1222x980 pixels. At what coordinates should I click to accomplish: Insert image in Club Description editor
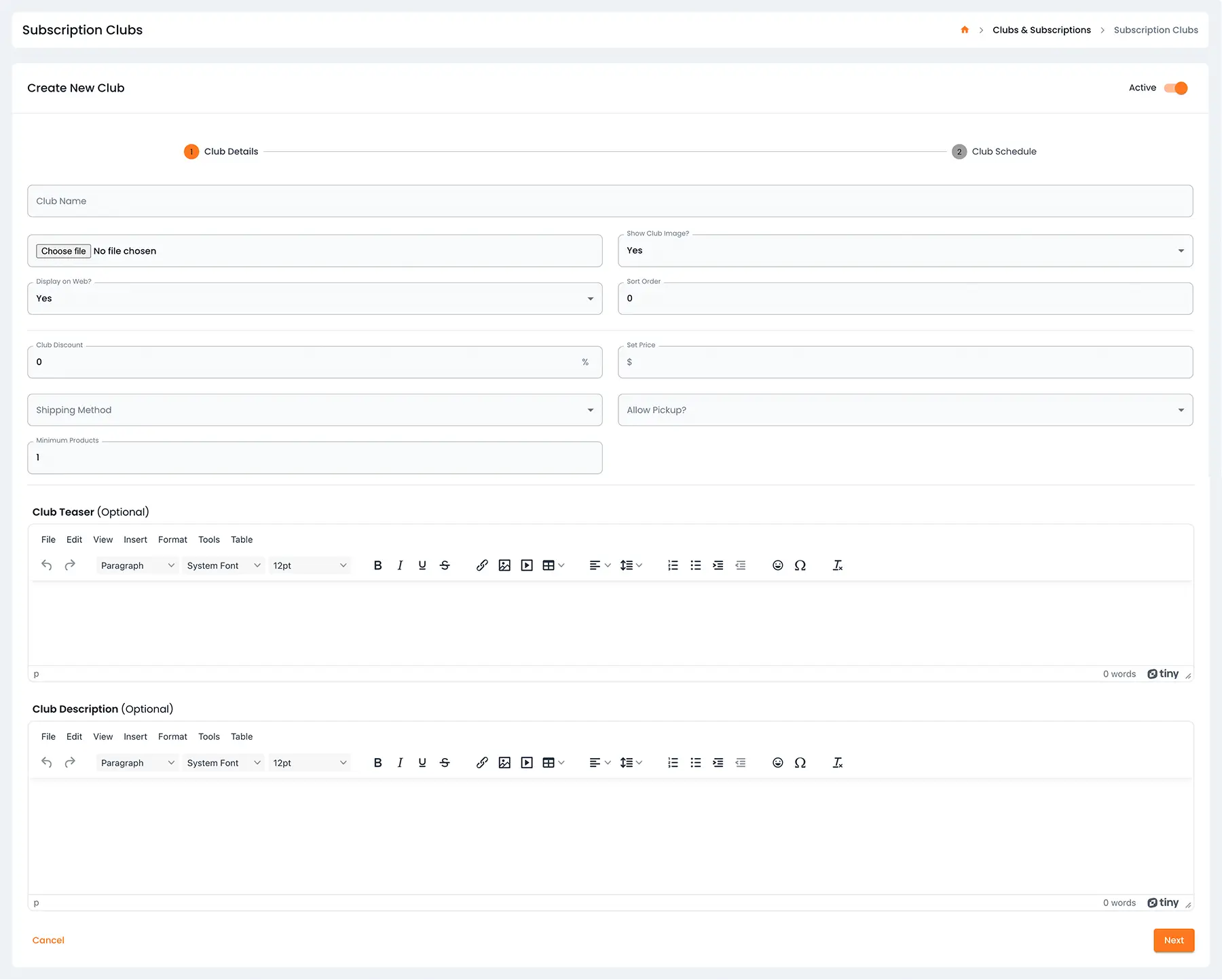[x=504, y=763]
